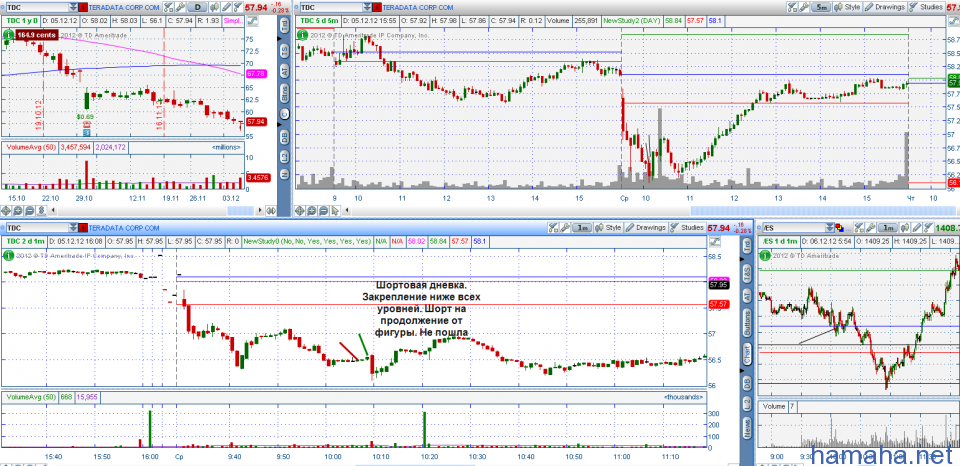Open wrench settings in /ES chart
This screenshot has width=960, height=466.
[x=871, y=228]
